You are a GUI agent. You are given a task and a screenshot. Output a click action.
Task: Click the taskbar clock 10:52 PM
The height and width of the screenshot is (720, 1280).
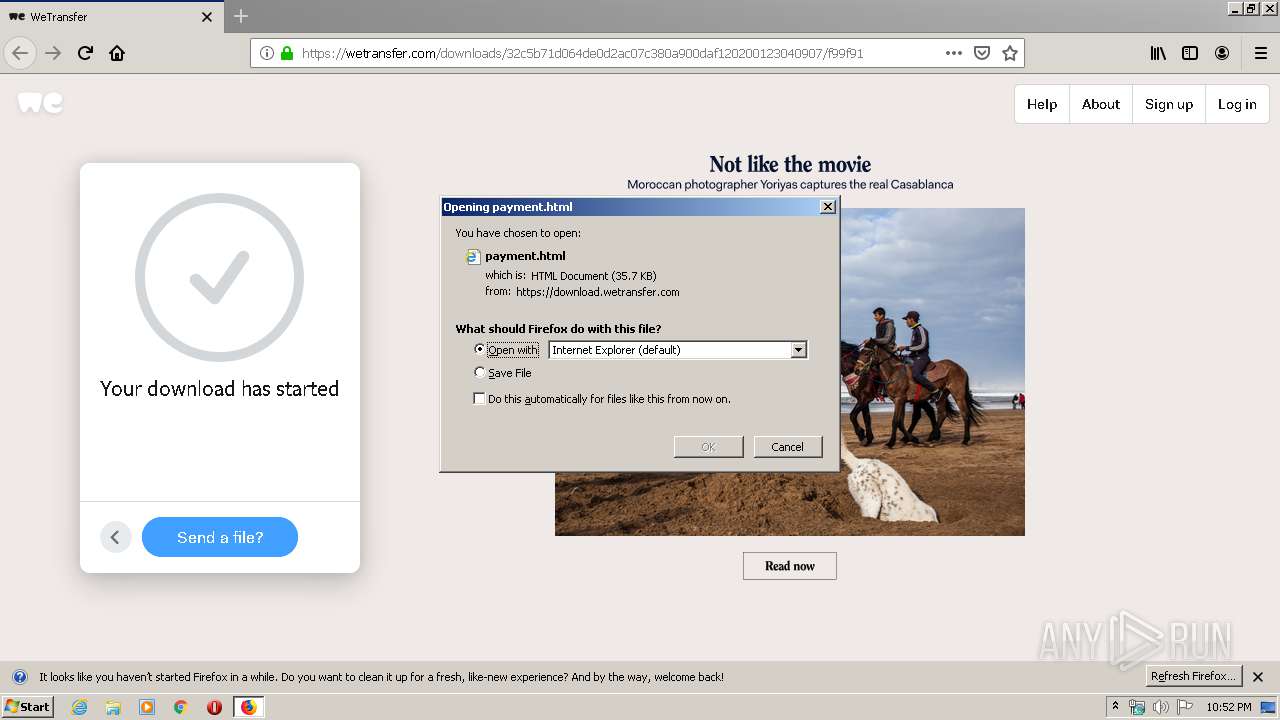[x=1229, y=707]
